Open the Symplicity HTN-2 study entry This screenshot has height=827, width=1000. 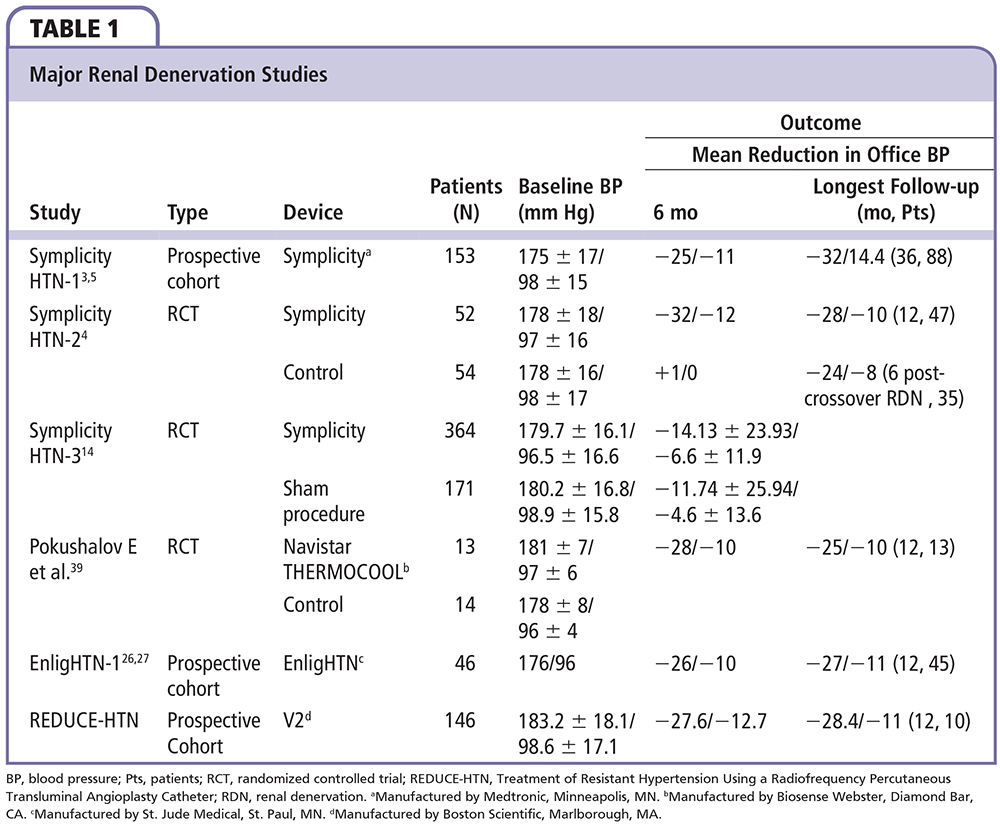(70, 327)
